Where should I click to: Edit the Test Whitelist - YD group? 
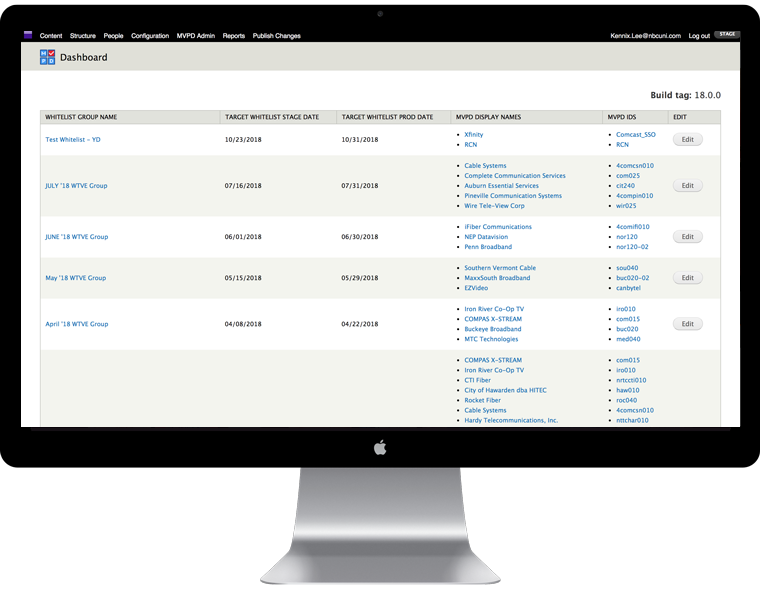pyautogui.click(x=687, y=140)
